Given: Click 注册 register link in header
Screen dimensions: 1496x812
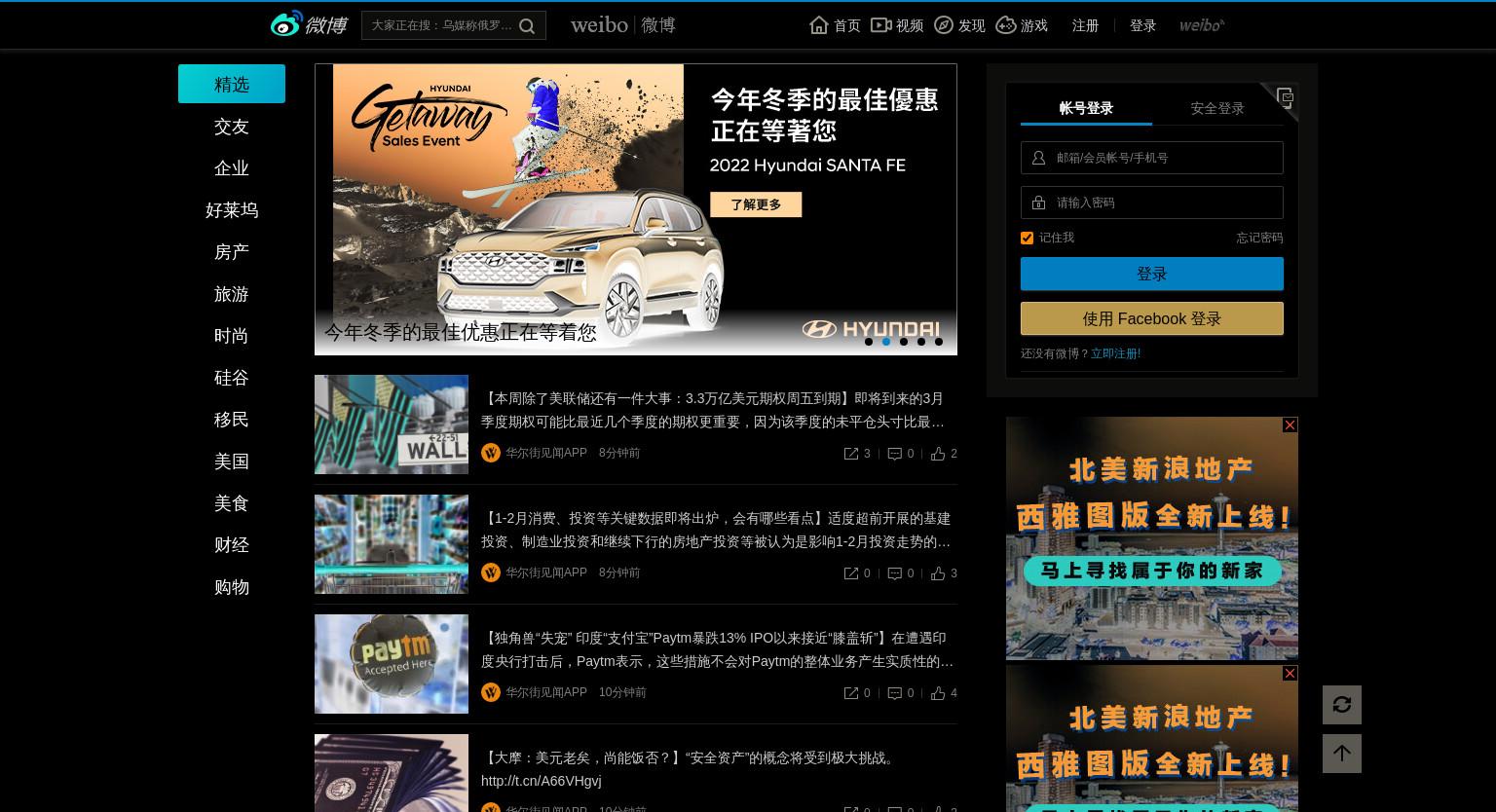Looking at the screenshot, I should click(x=1085, y=25).
